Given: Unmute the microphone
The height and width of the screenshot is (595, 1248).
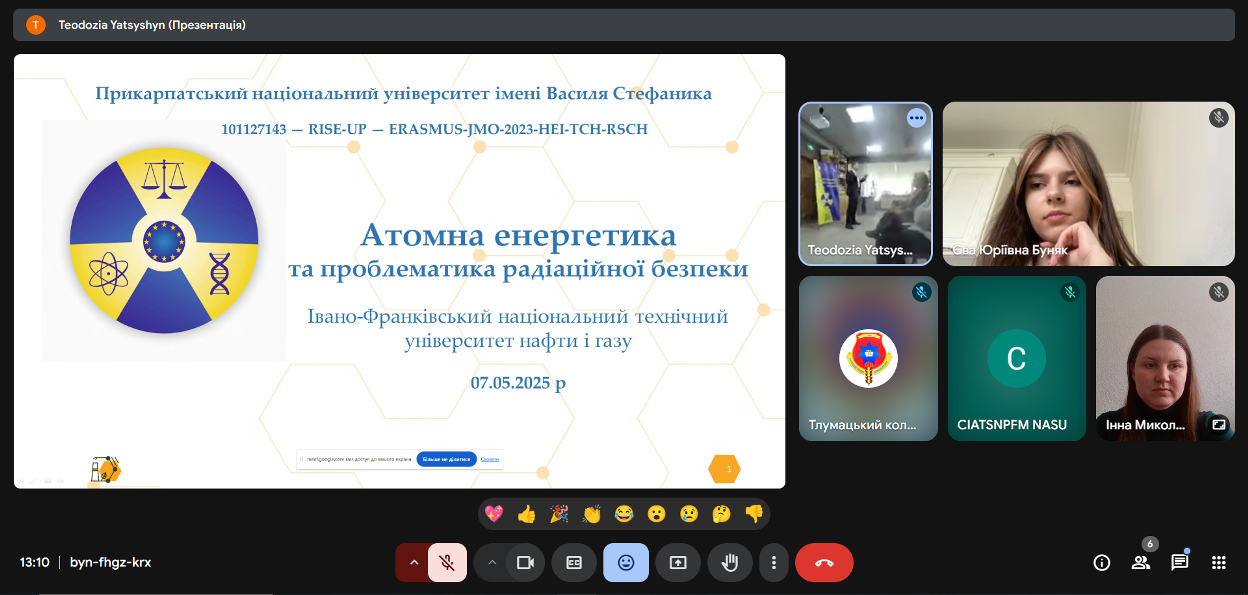Looking at the screenshot, I should [x=447, y=563].
